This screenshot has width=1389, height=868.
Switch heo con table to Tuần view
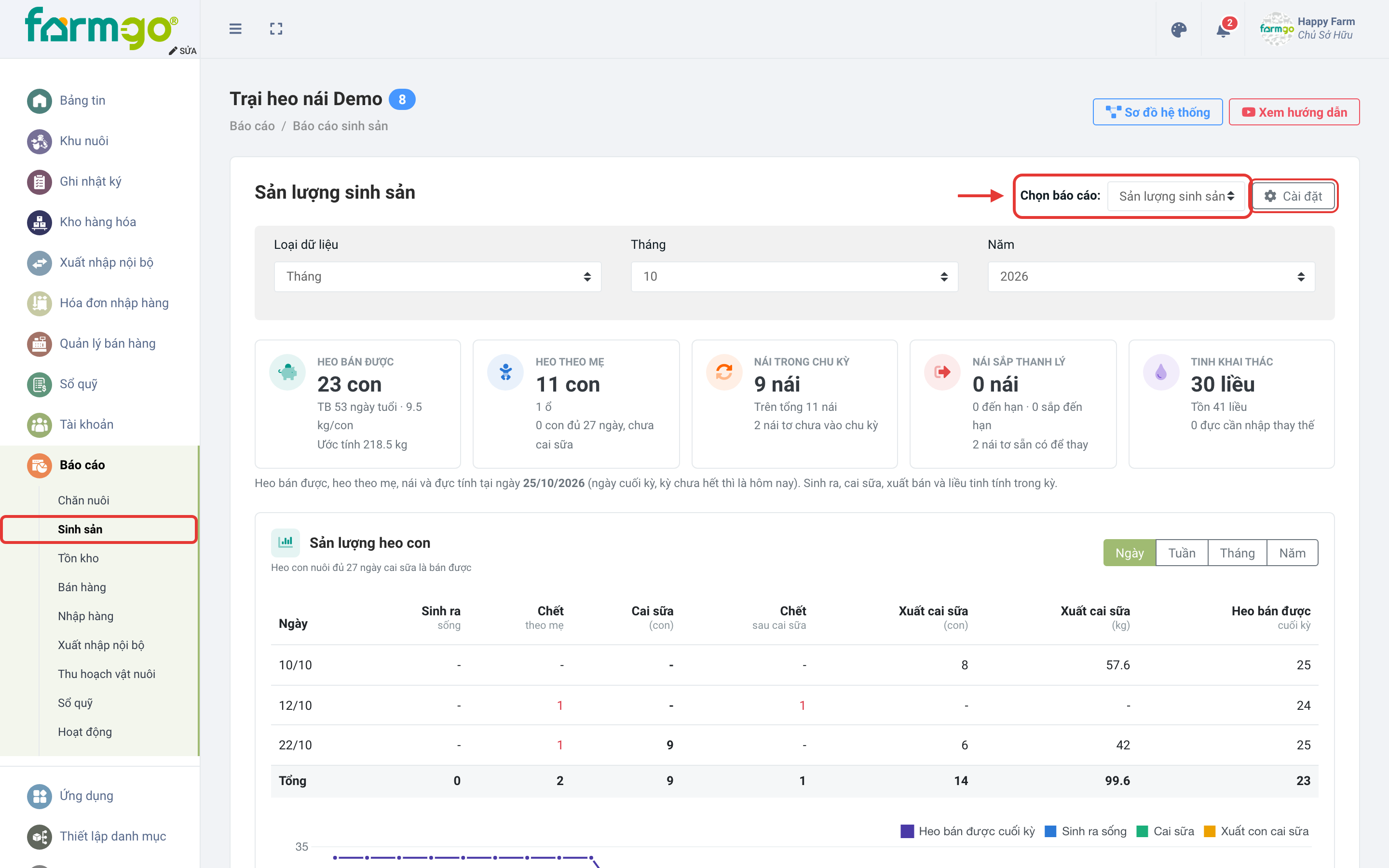pos(1182,553)
